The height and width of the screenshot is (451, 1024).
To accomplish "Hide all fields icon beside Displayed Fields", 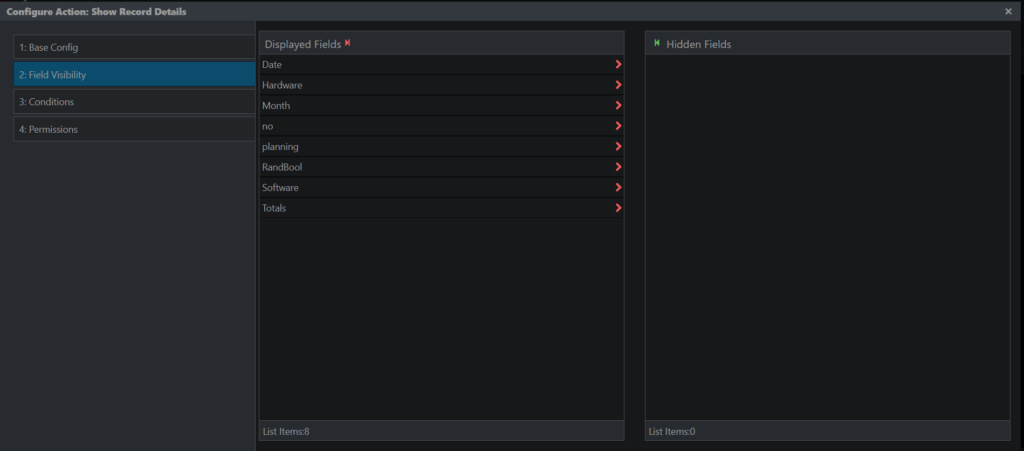I will [x=348, y=43].
